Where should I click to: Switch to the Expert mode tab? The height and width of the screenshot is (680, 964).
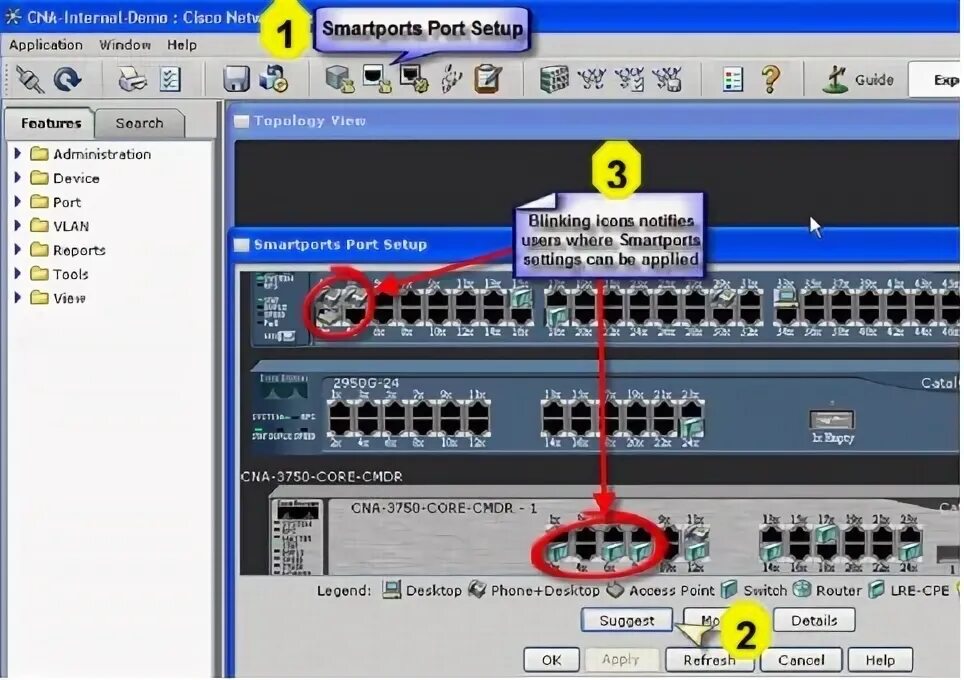[938, 79]
